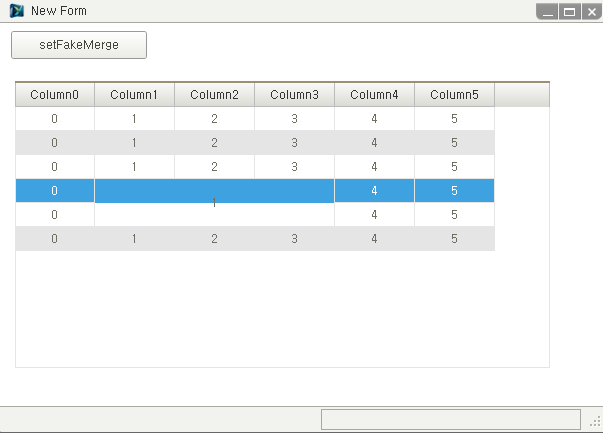The height and width of the screenshot is (433, 603).
Task: Select cell 5 in the first row
Action: point(454,118)
